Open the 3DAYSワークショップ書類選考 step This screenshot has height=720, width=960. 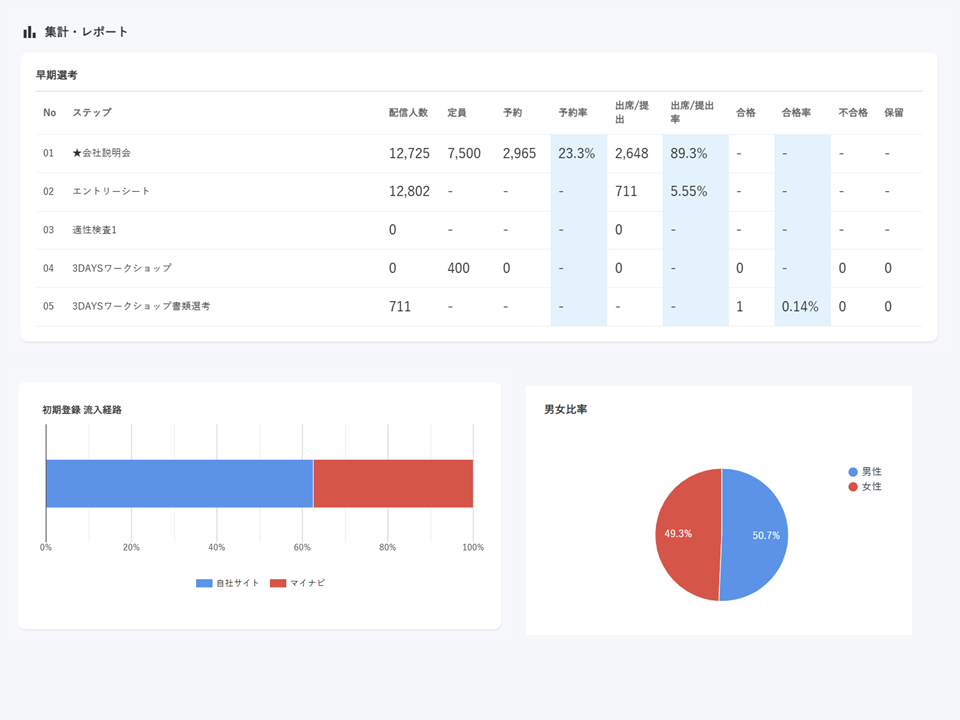point(141,307)
